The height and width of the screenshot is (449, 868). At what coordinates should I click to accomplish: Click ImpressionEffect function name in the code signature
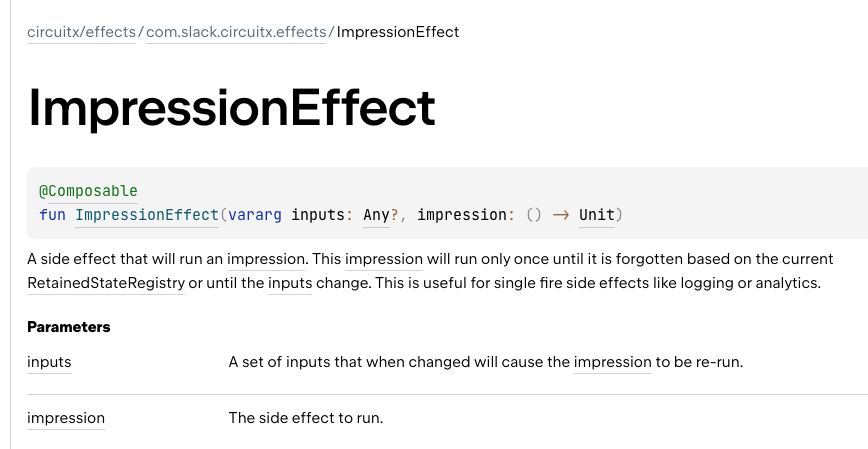tap(146, 215)
